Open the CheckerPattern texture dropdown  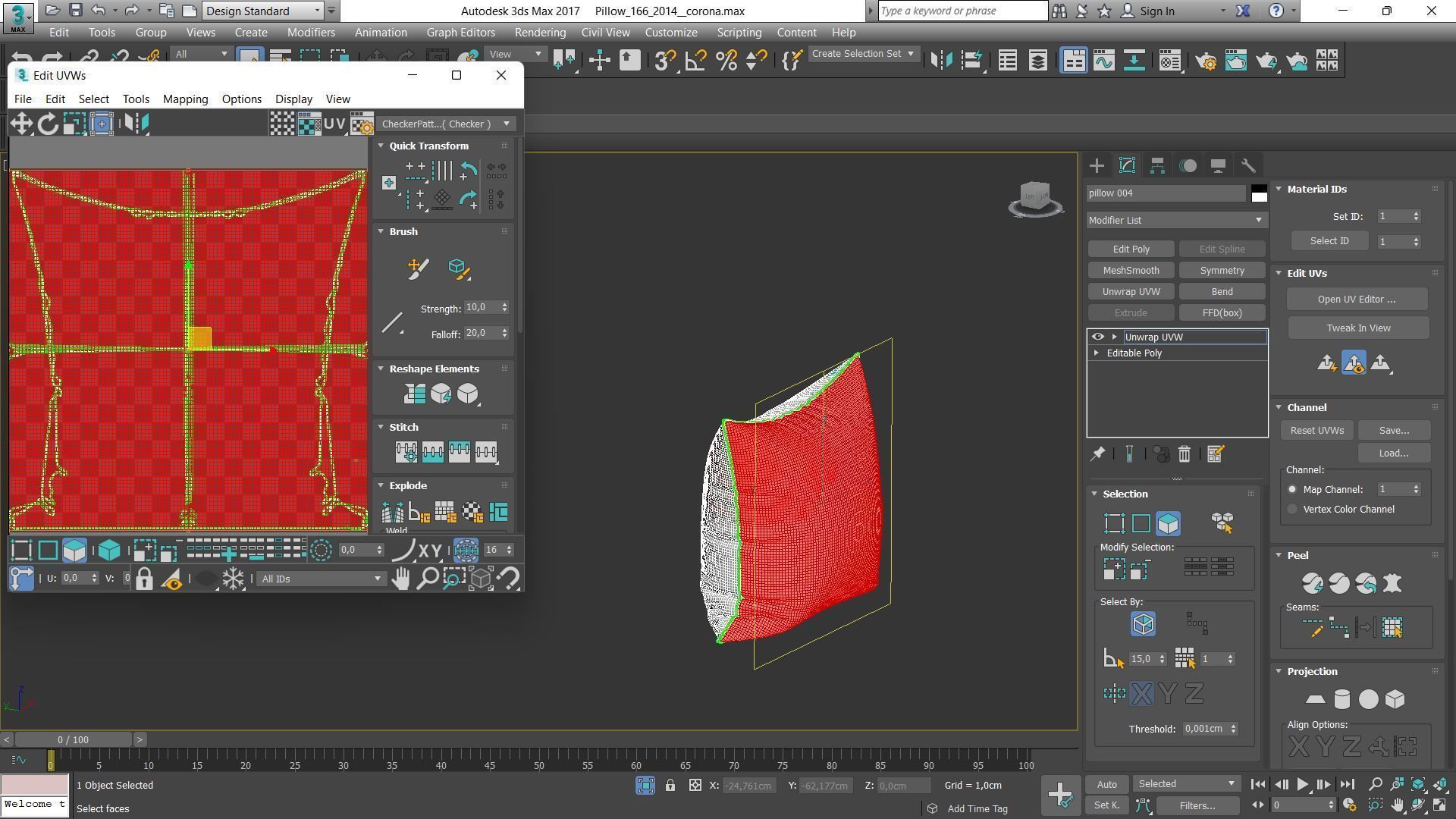click(446, 124)
